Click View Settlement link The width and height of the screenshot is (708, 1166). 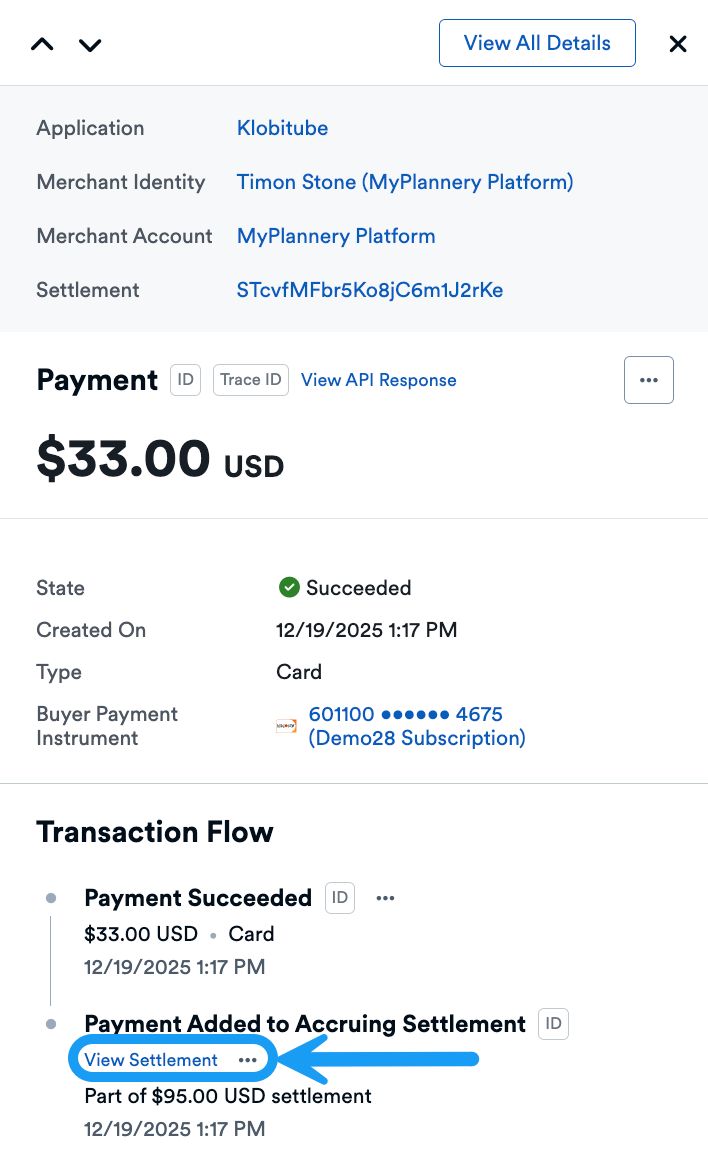151,1060
